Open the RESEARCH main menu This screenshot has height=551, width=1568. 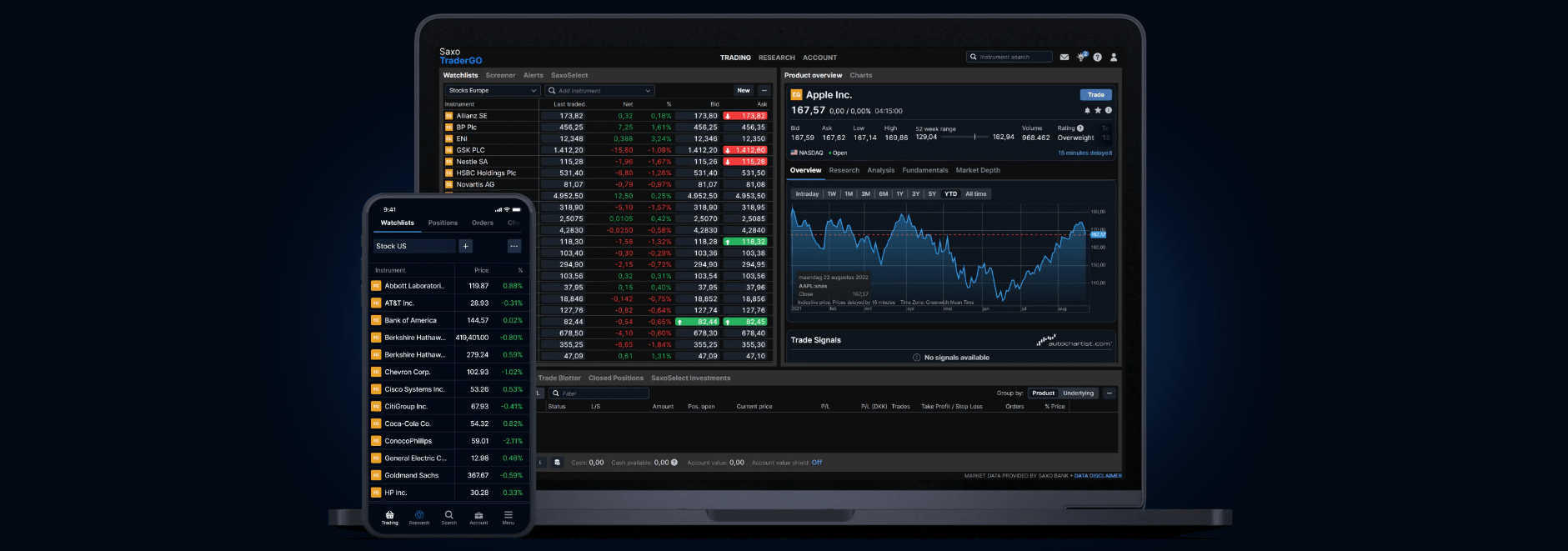click(777, 58)
